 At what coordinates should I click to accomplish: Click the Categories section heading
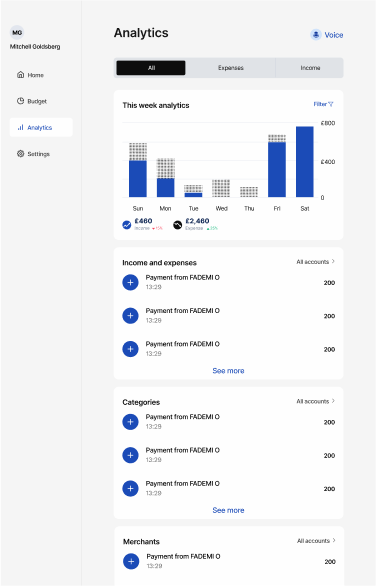click(x=141, y=402)
